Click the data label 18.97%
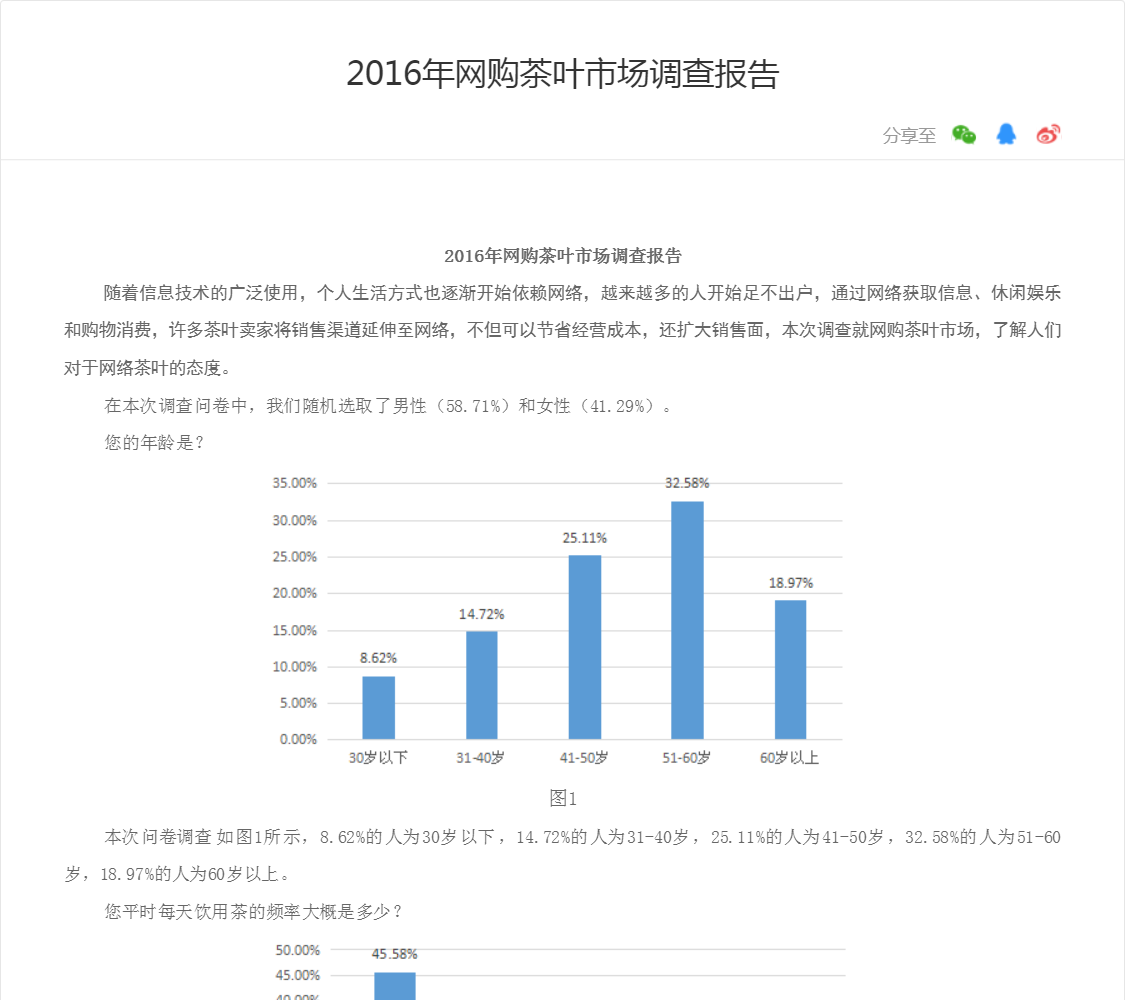 [791, 583]
